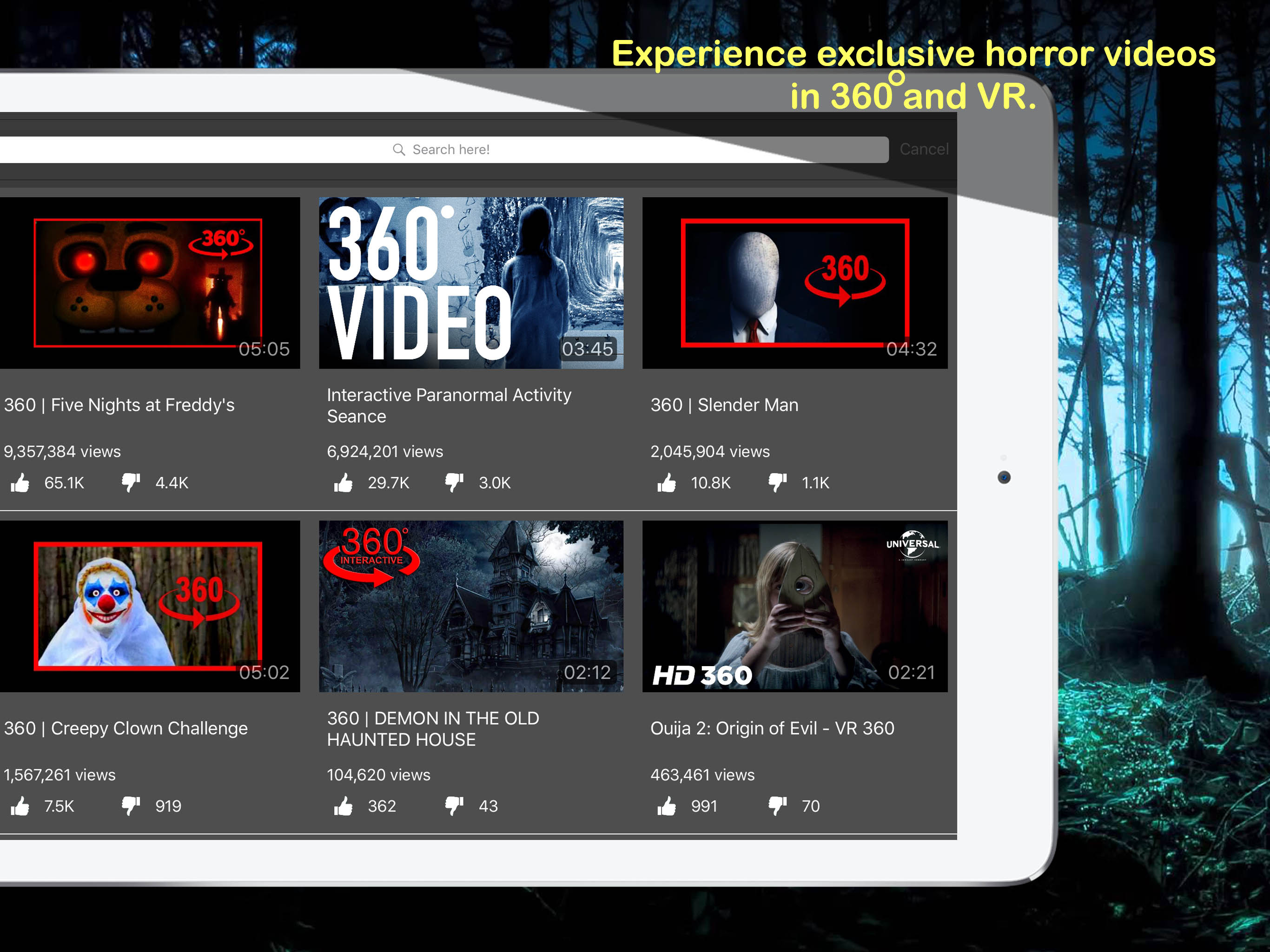Click the '1.1K' dislike count
Image resolution: width=1270 pixels, height=952 pixels.
coord(816,483)
